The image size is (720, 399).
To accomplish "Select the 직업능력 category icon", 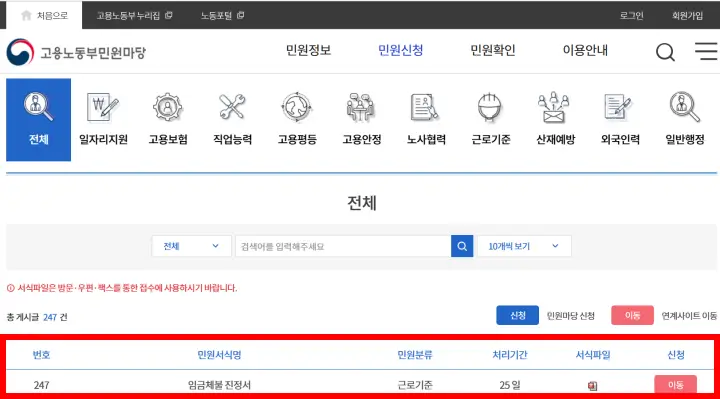I will [232, 119].
